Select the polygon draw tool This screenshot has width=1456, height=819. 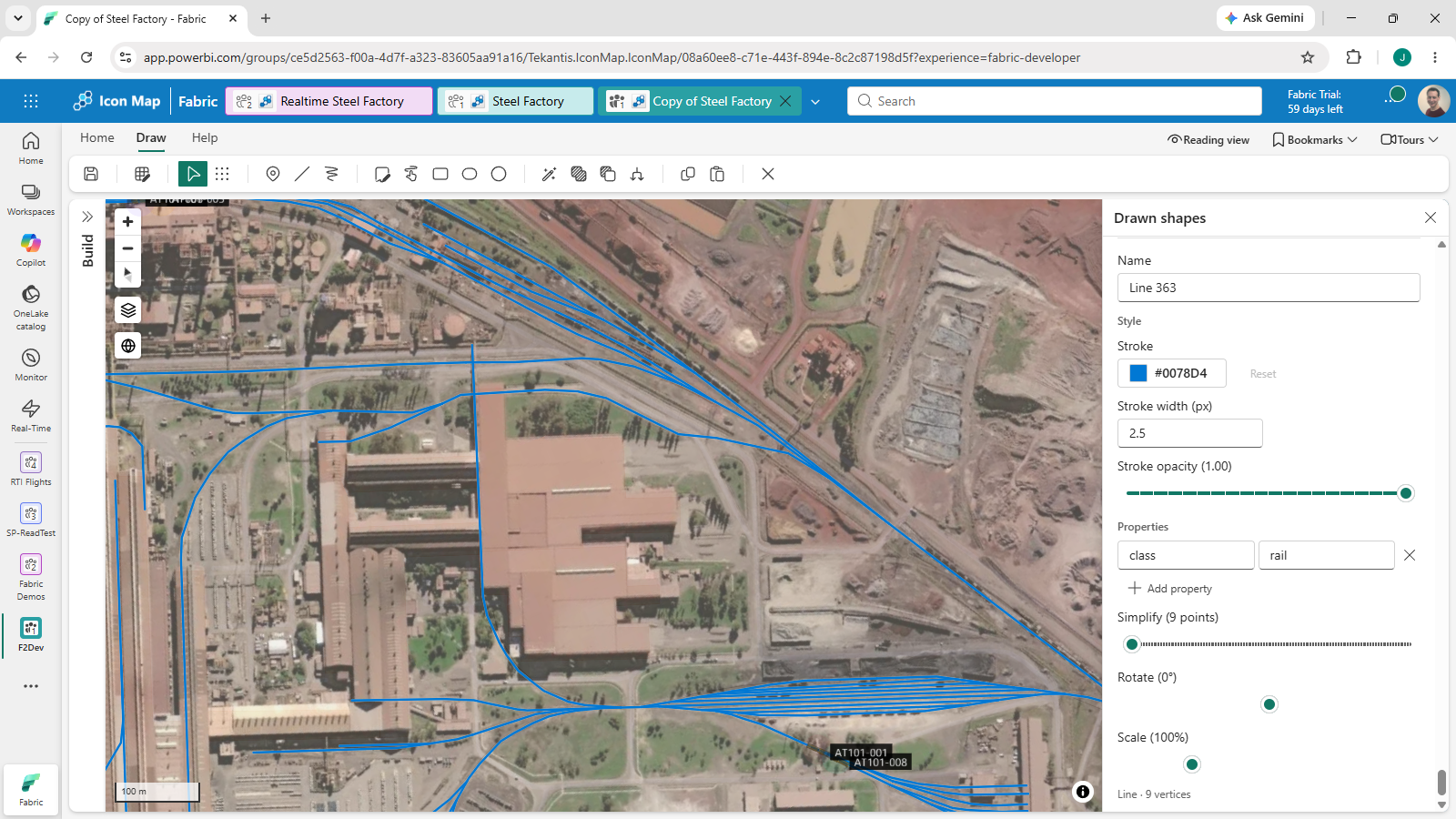point(382,174)
